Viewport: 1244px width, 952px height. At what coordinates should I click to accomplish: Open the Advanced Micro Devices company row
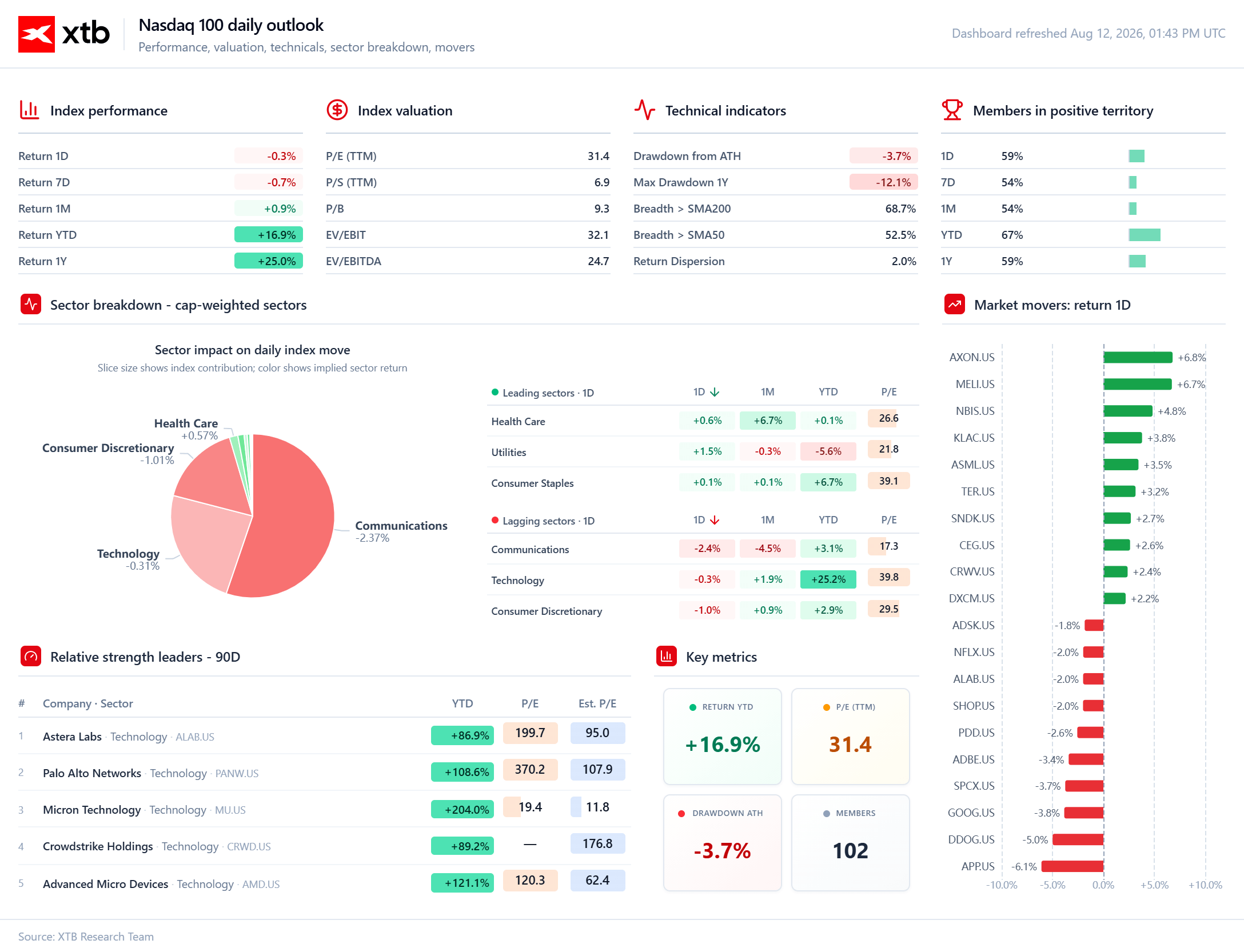pyautogui.click(x=325, y=883)
